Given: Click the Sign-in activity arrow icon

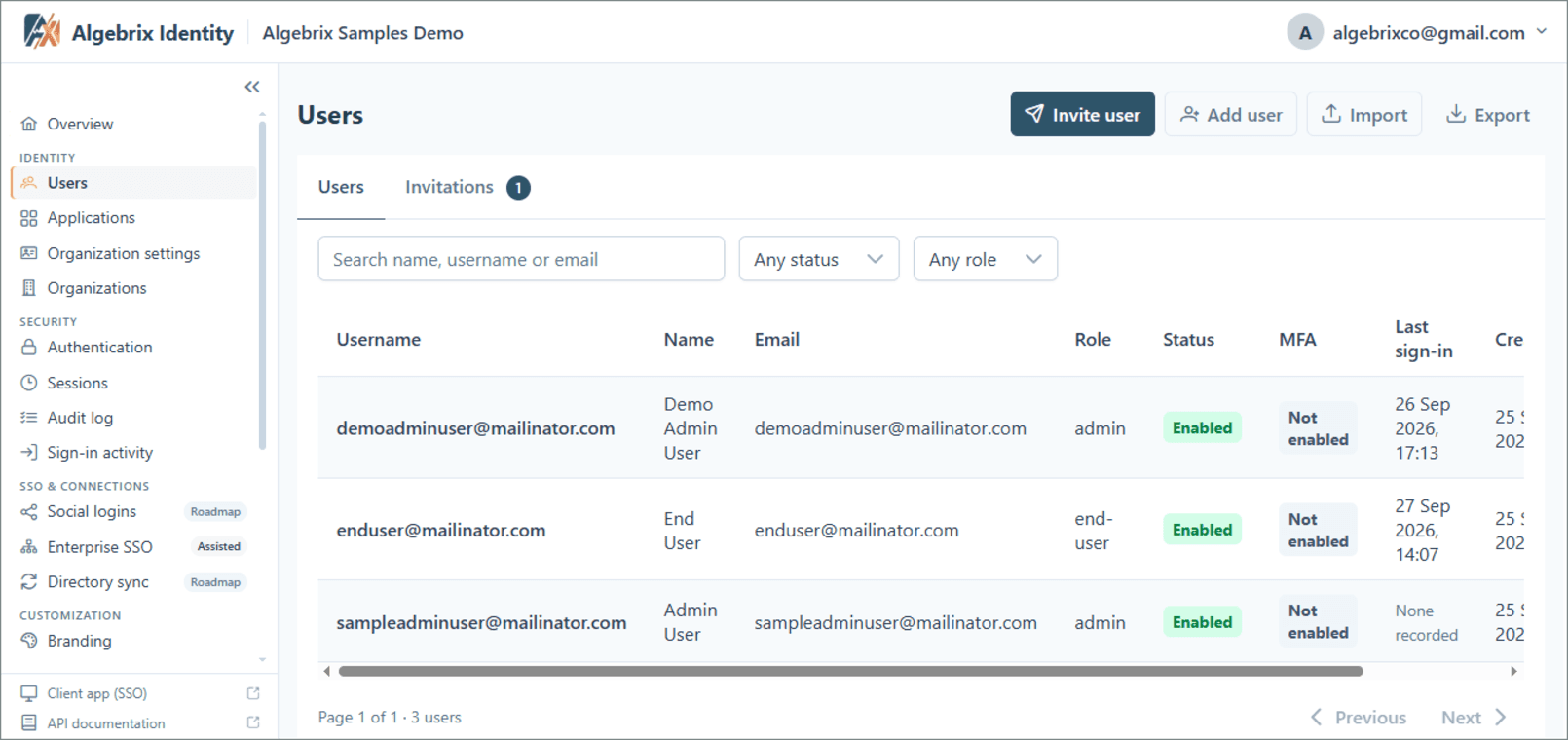Looking at the screenshot, I should pyautogui.click(x=29, y=452).
